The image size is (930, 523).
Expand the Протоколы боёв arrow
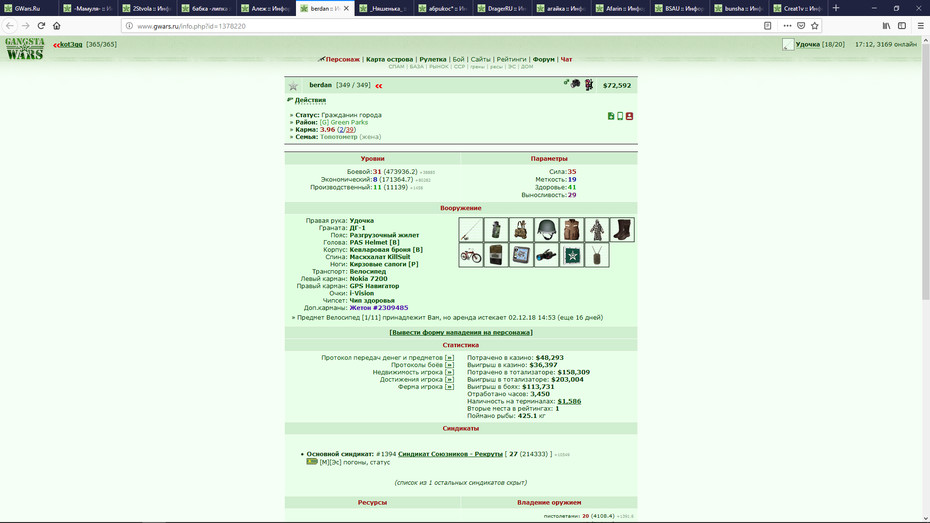[x=449, y=365]
